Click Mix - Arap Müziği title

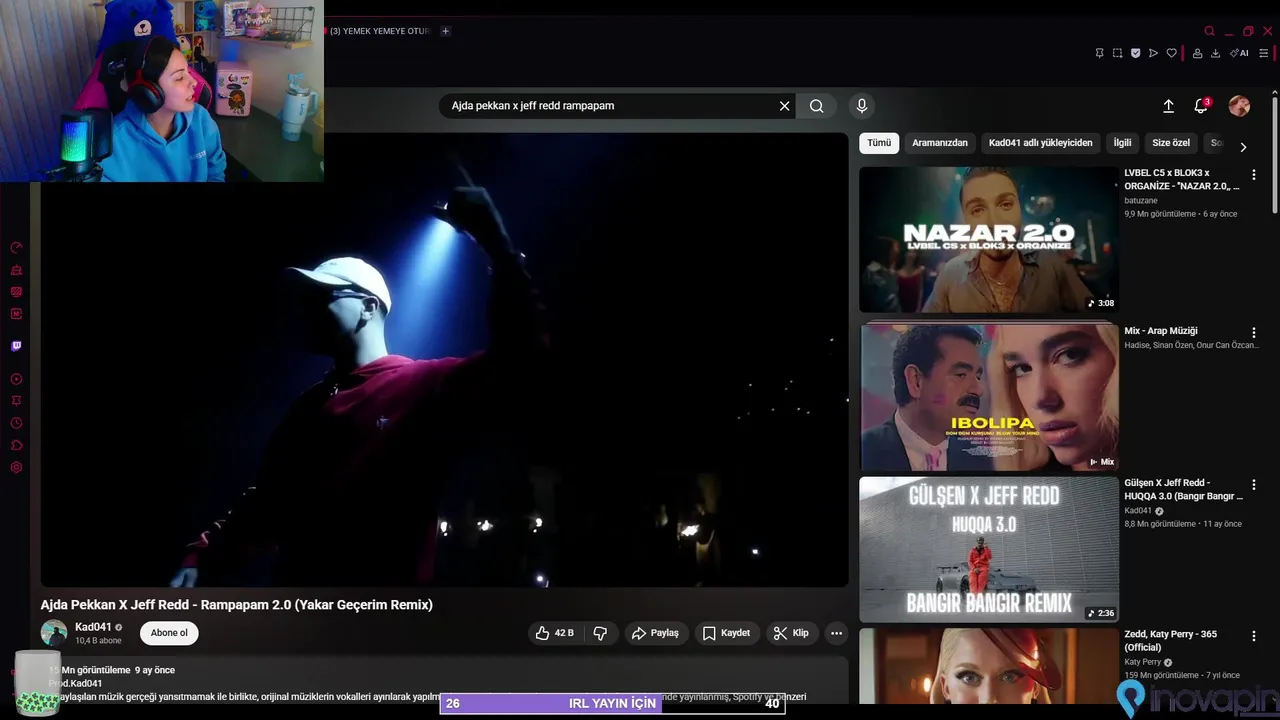coord(1160,331)
